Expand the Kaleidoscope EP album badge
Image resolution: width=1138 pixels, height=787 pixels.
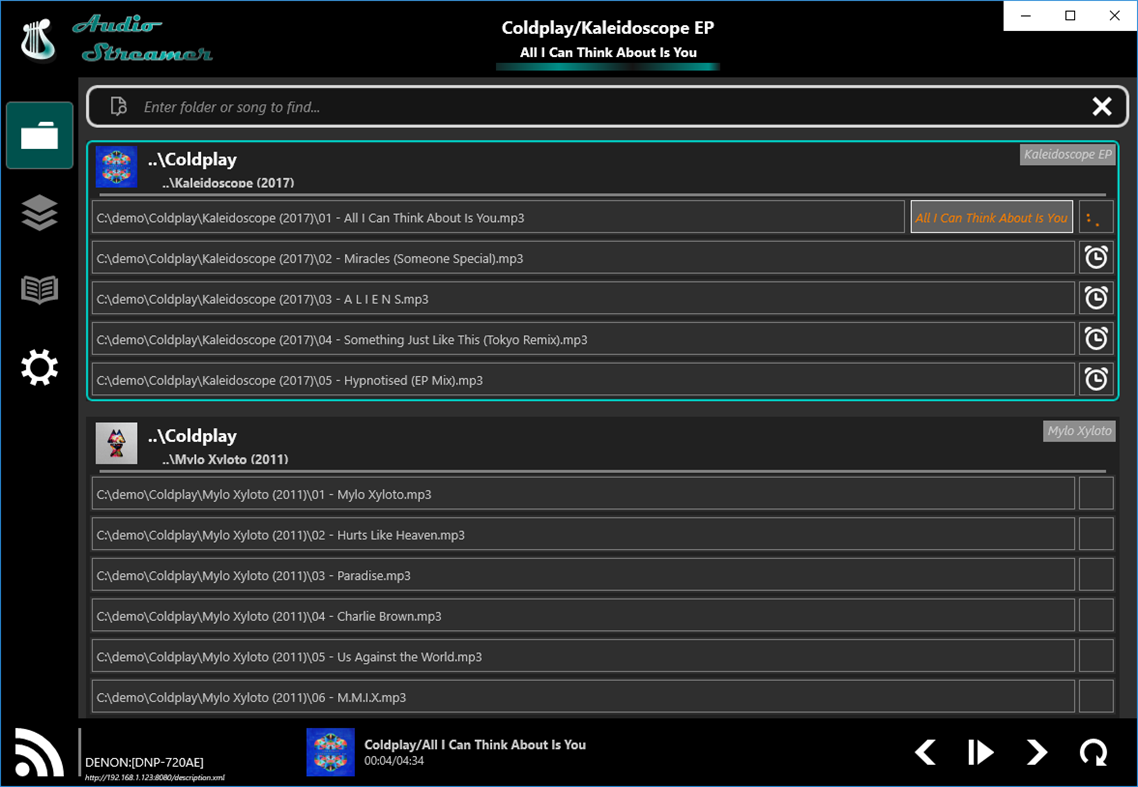coord(1069,154)
